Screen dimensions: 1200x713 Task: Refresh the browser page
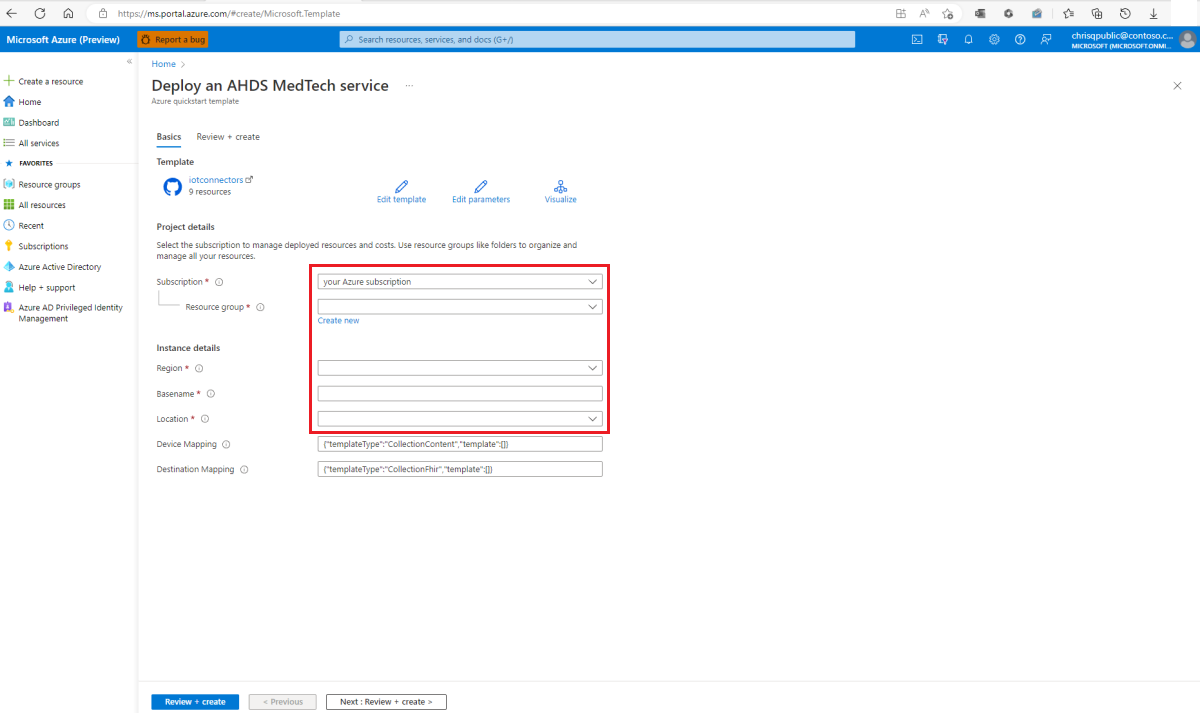[40, 13]
